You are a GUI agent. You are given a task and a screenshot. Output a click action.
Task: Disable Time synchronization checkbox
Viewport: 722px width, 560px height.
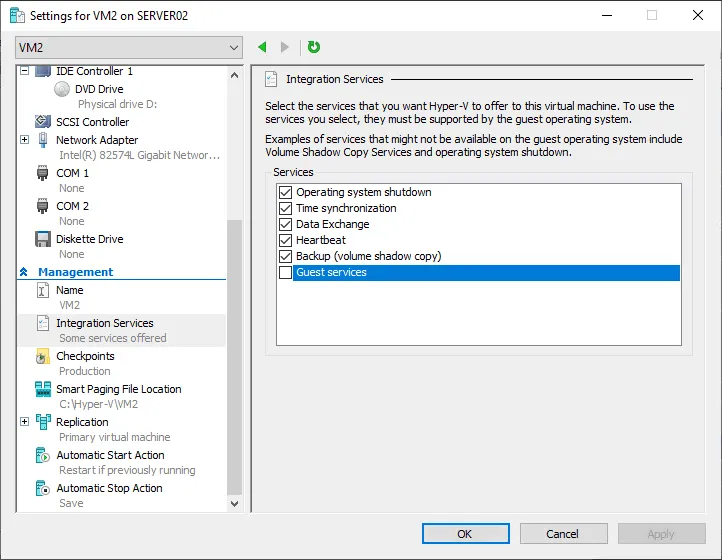click(285, 208)
